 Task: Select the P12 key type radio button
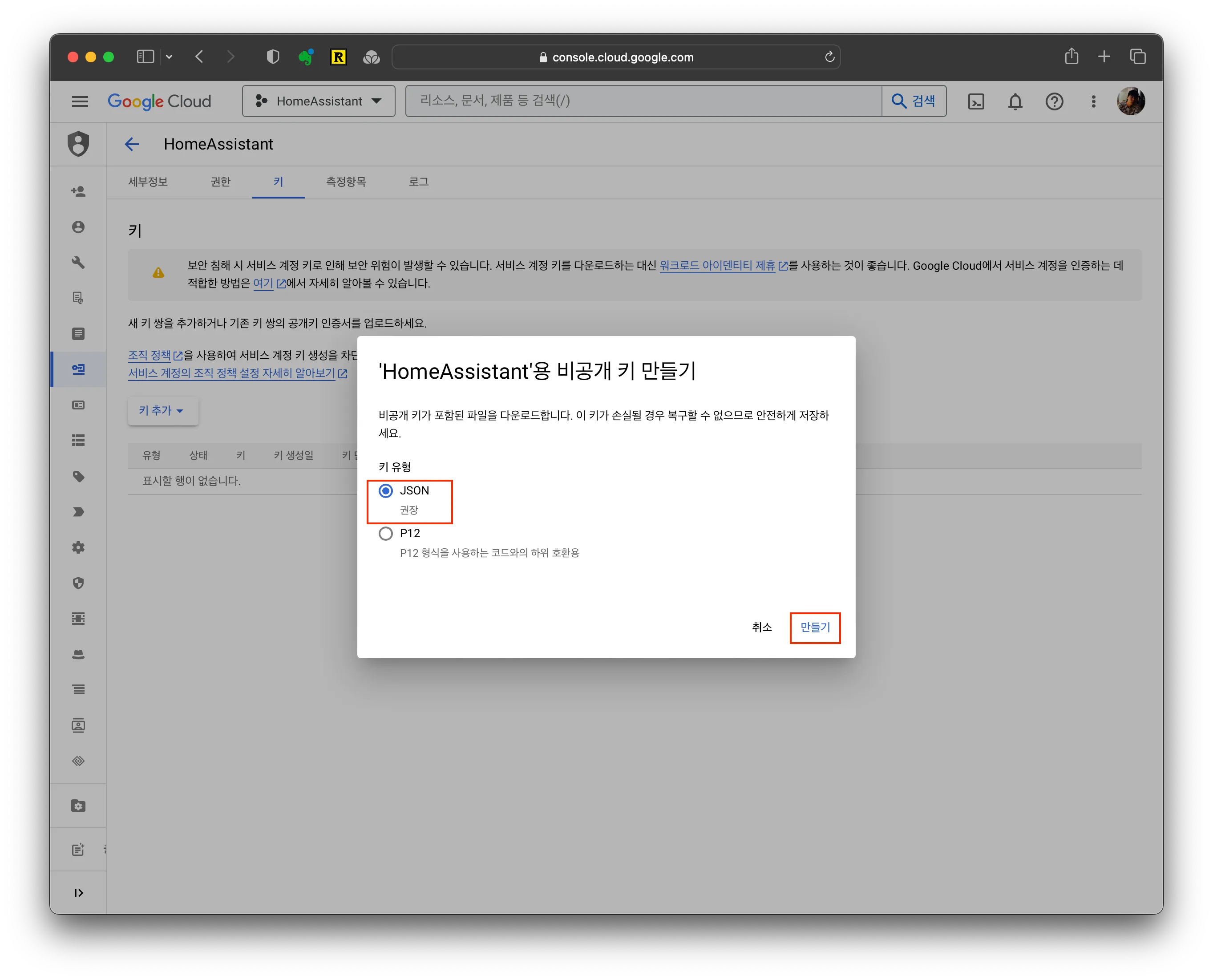point(385,534)
